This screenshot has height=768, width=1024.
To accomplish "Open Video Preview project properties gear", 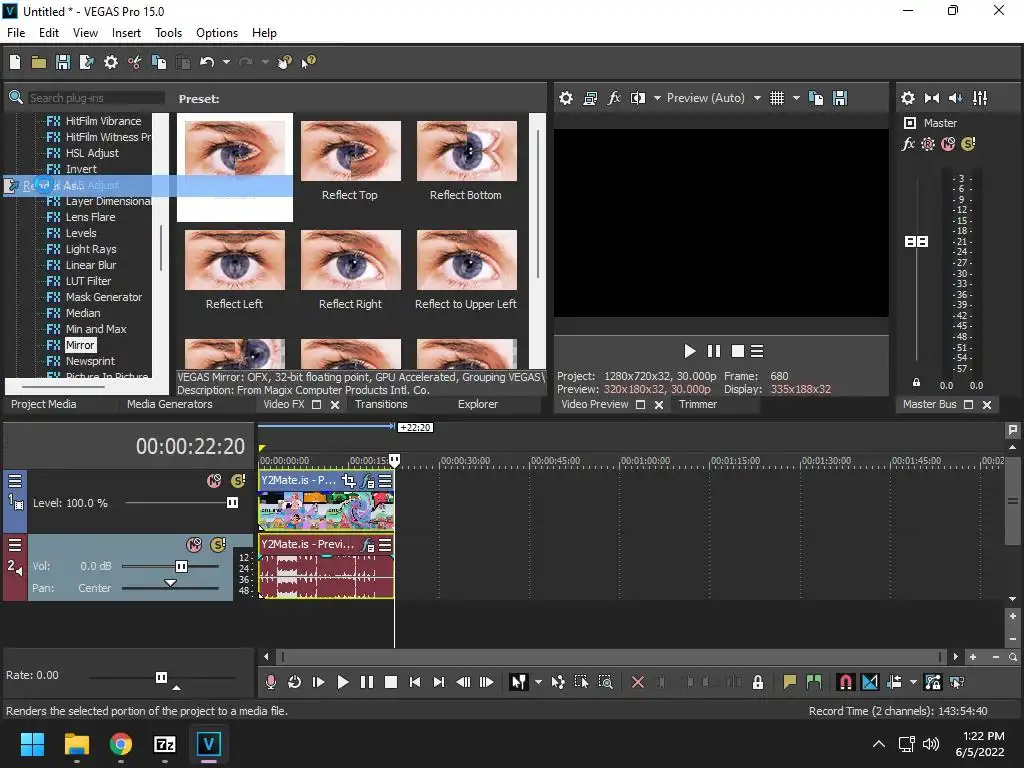I will pos(566,98).
